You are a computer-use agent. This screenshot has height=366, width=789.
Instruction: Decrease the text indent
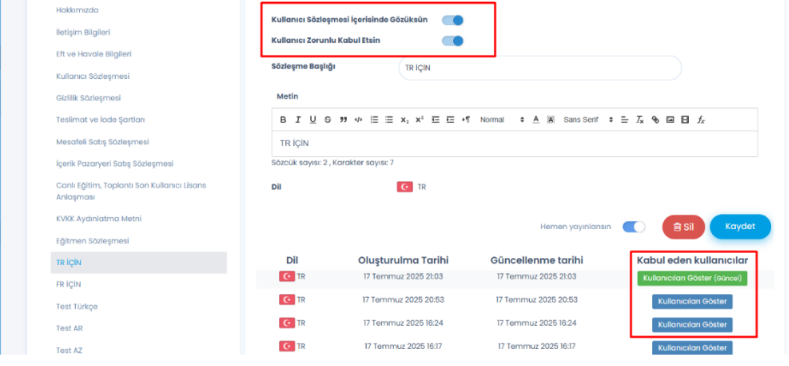coord(436,120)
